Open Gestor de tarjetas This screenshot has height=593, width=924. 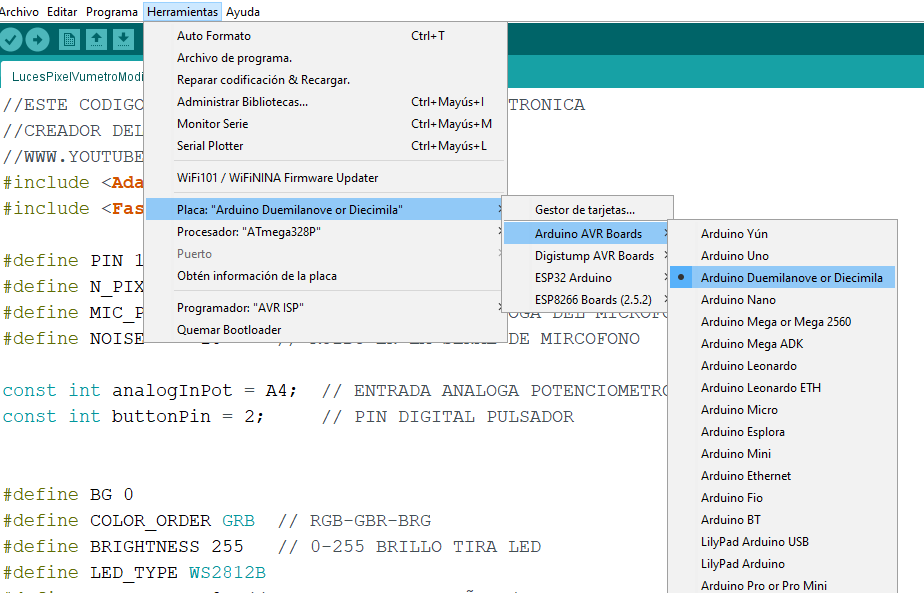[x=587, y=210]
